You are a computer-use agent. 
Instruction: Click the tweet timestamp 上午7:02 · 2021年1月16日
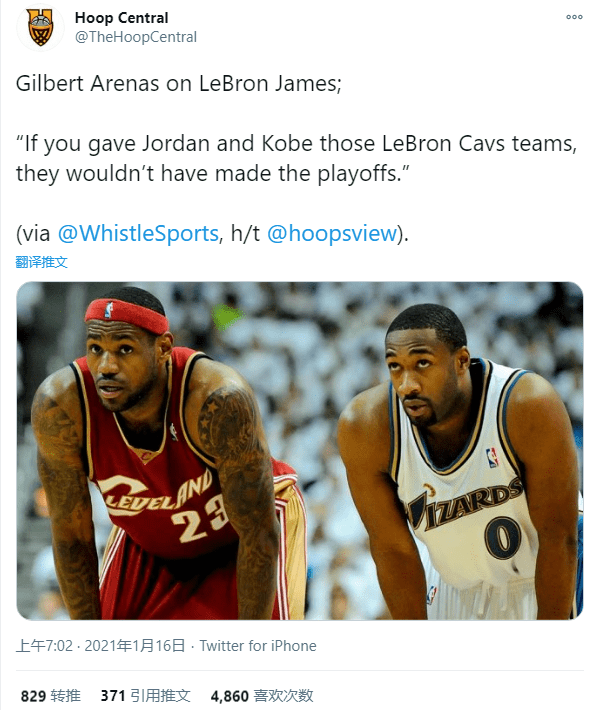pyautogui.click(x=101, y=645)
